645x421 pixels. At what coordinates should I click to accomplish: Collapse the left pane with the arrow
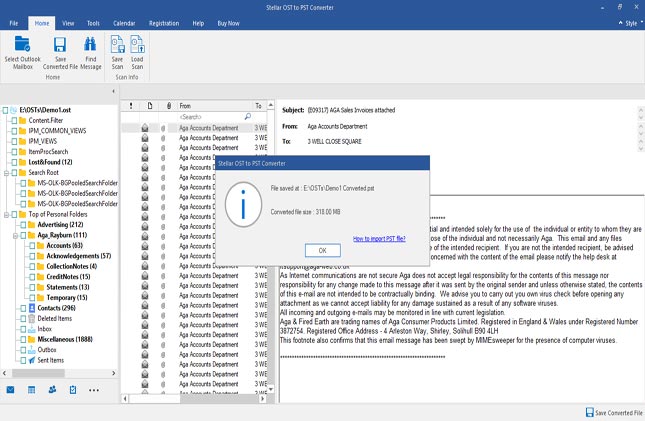[114, 91]
